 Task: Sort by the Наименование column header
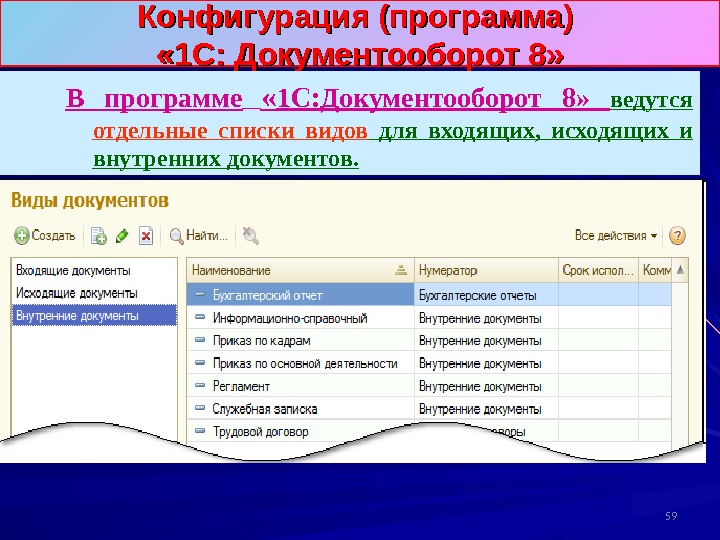coord(300,270)
